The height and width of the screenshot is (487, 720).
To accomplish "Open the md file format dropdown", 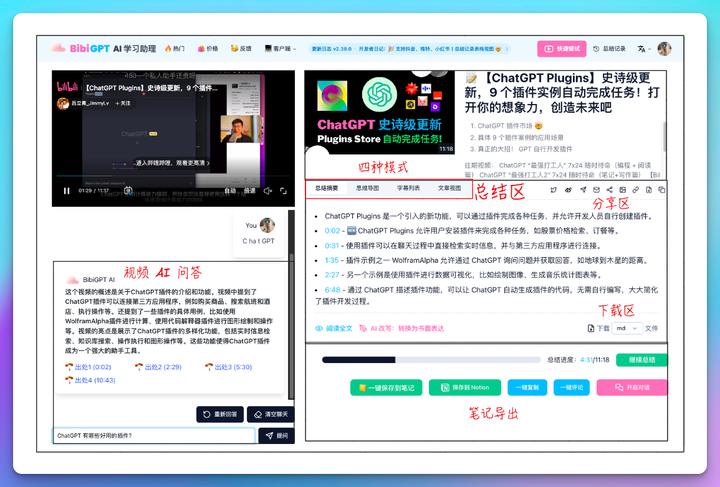I will (627, 328).
